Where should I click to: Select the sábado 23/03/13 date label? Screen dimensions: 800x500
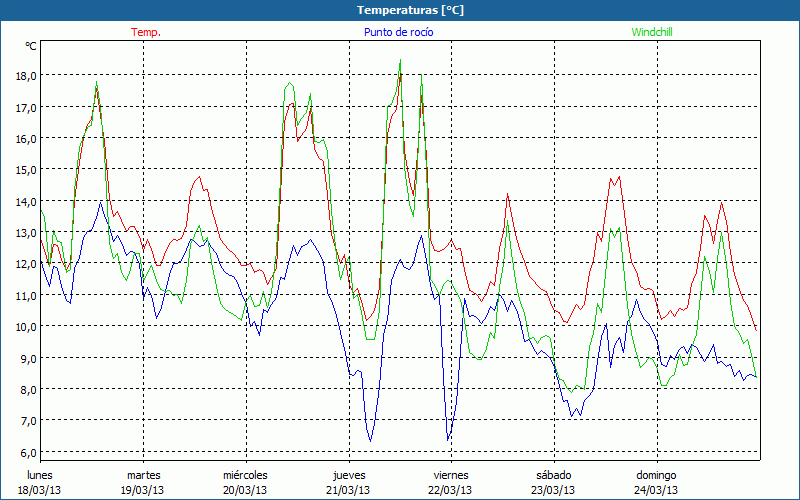coord(553,482)
